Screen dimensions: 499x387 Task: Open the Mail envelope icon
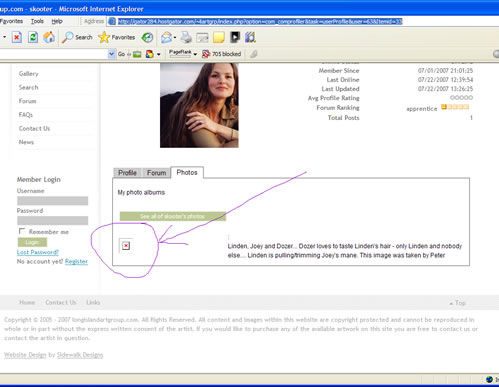tap(166, 37)
